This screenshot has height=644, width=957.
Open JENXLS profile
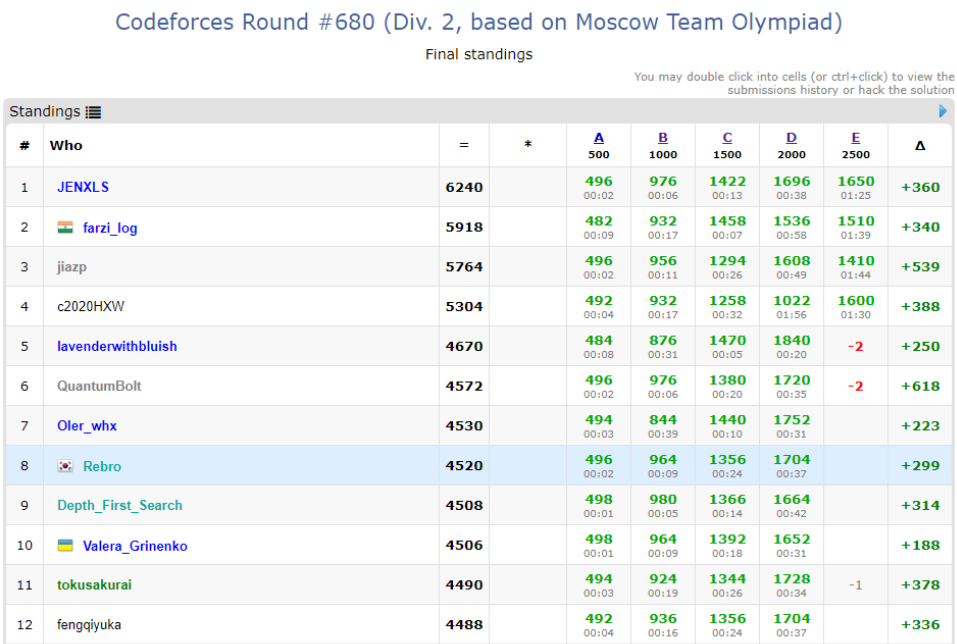click(83, 187)
